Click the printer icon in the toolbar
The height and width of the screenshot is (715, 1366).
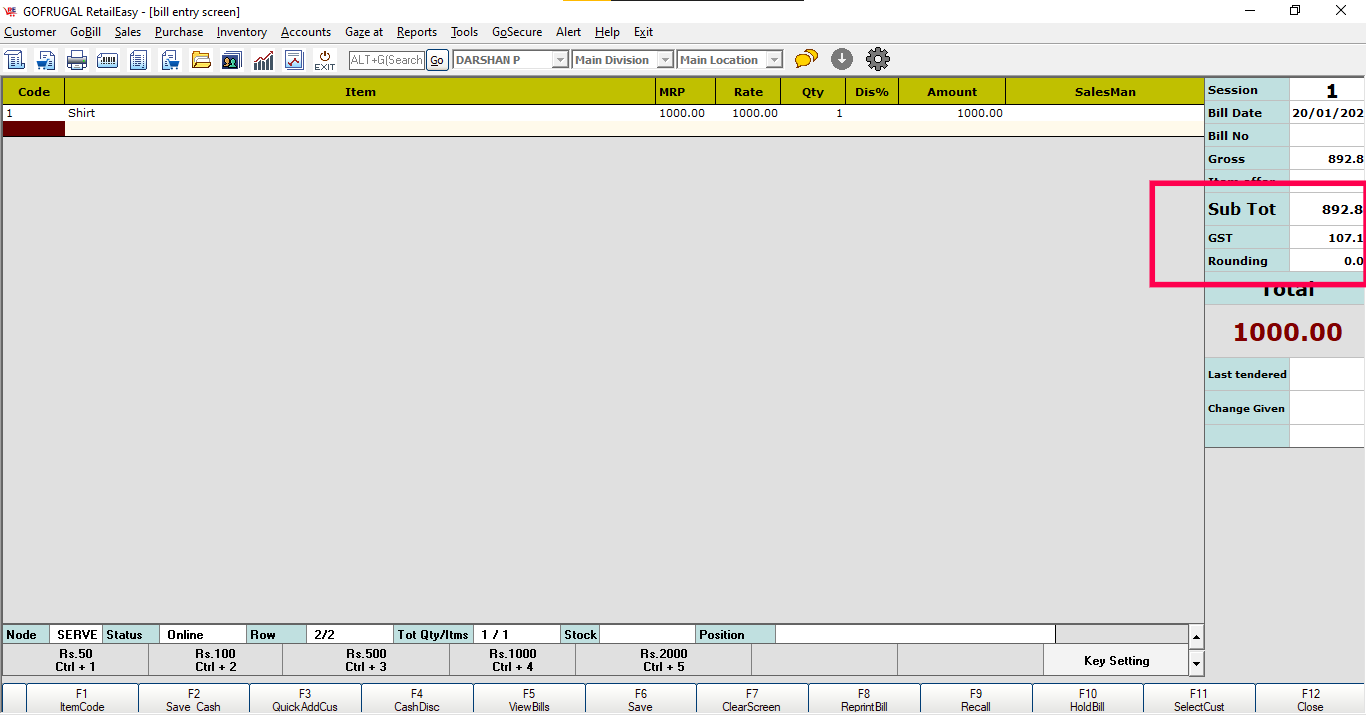(x=77, y=60)
